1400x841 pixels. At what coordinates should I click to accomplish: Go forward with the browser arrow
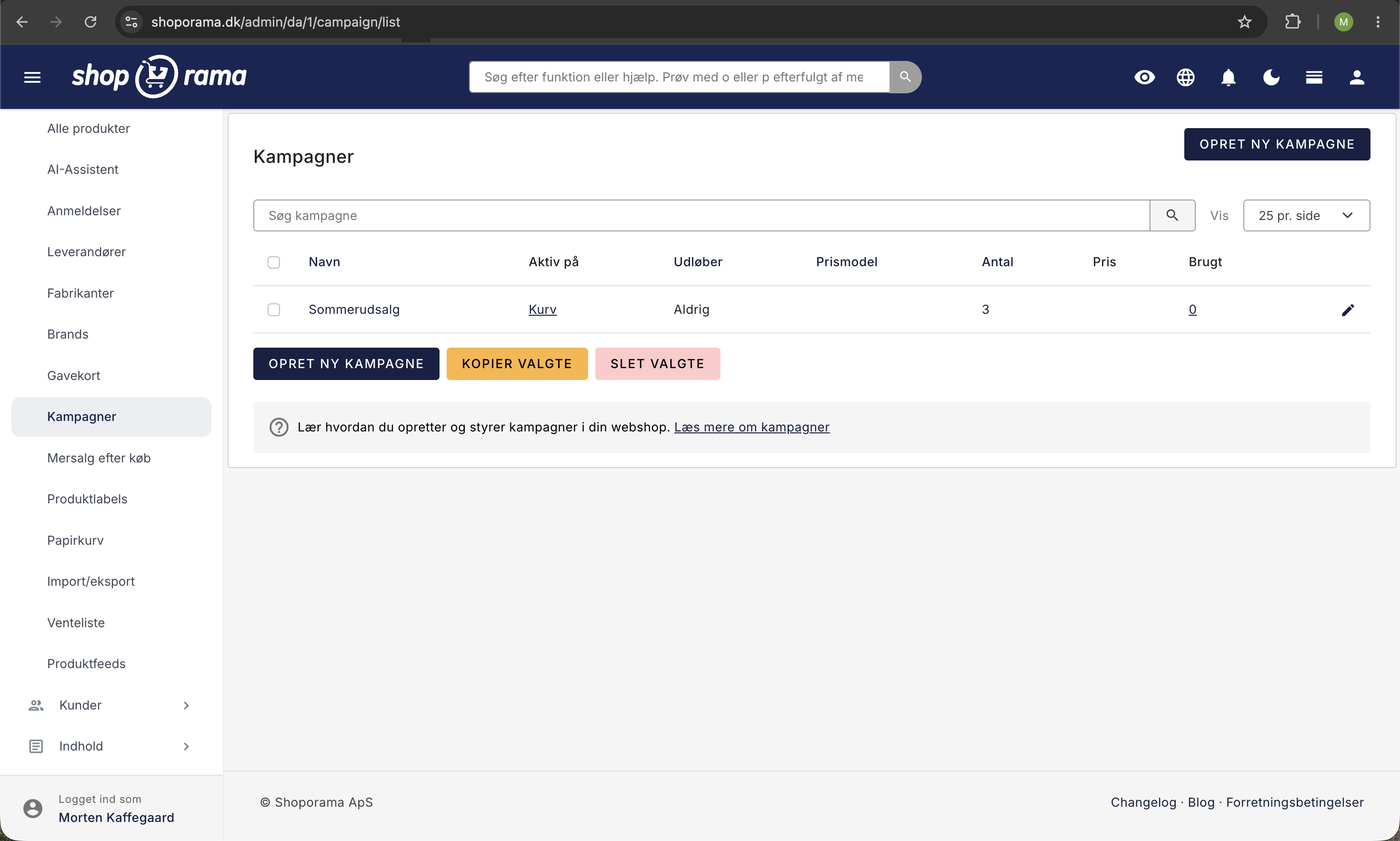pos(56,21)
